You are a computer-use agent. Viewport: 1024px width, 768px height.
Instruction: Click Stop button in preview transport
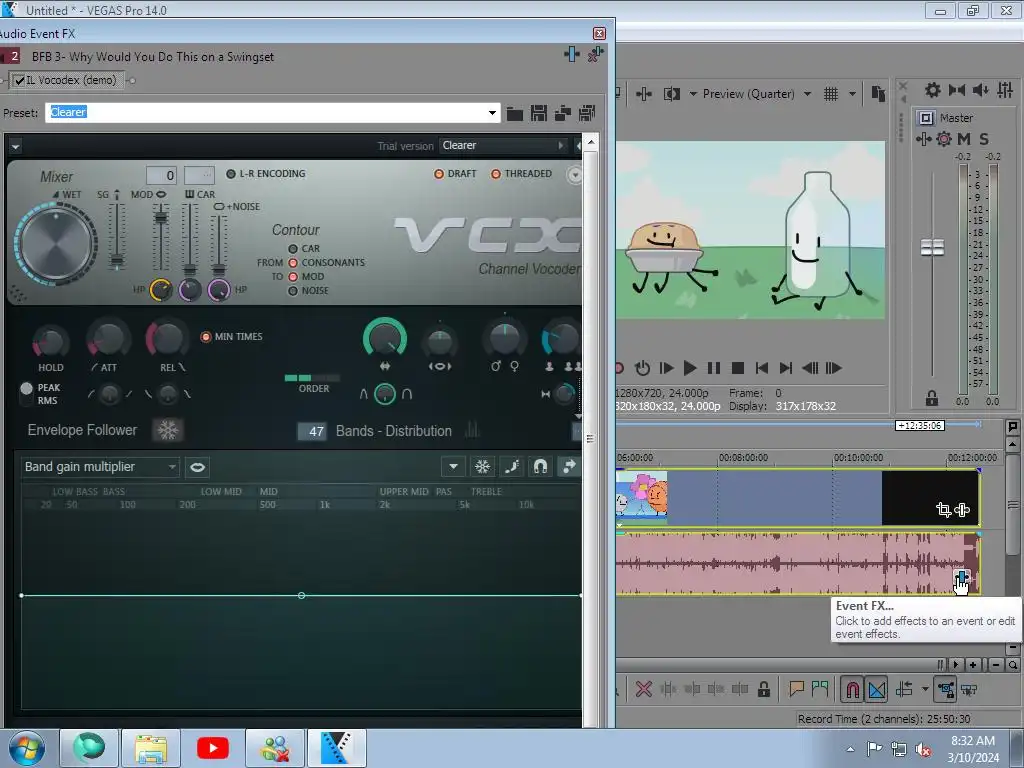click(738, 368)
